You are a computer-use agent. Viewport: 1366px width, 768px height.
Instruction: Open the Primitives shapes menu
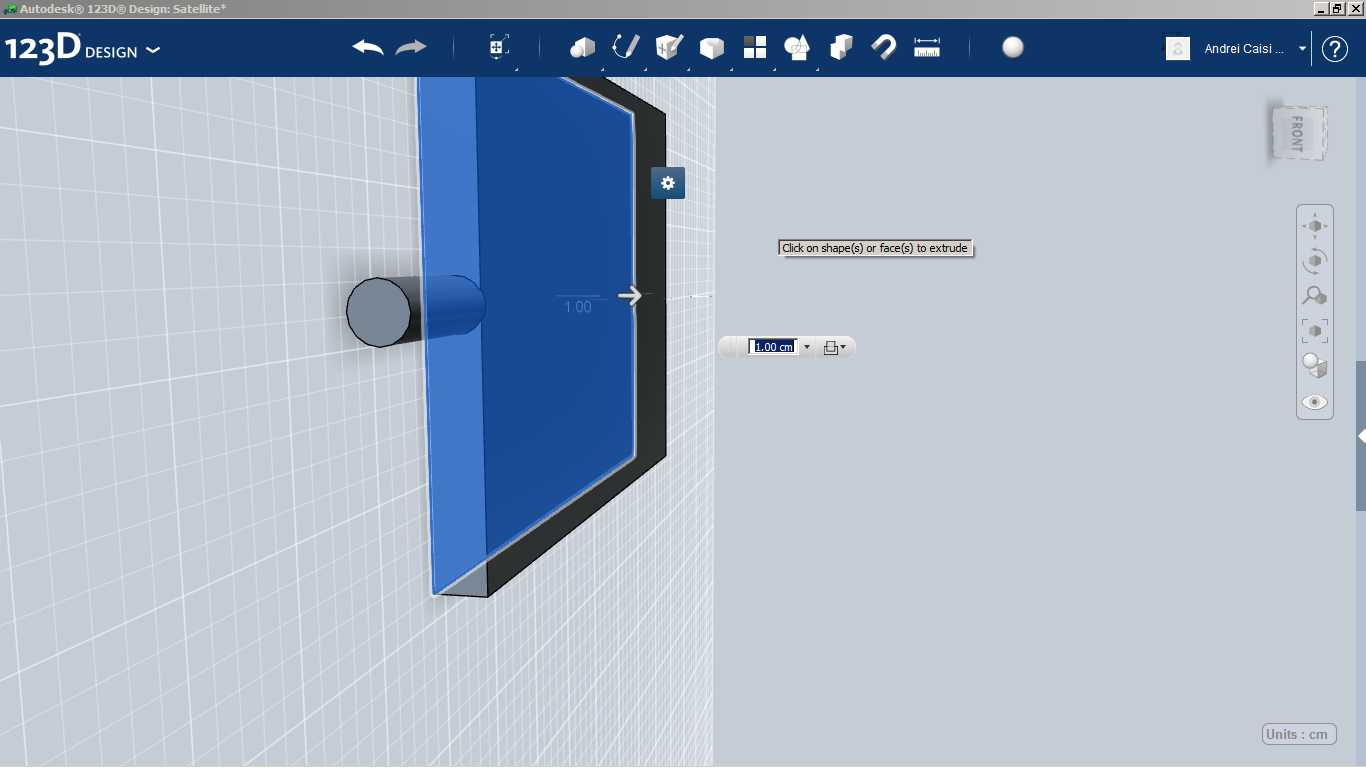582,48
